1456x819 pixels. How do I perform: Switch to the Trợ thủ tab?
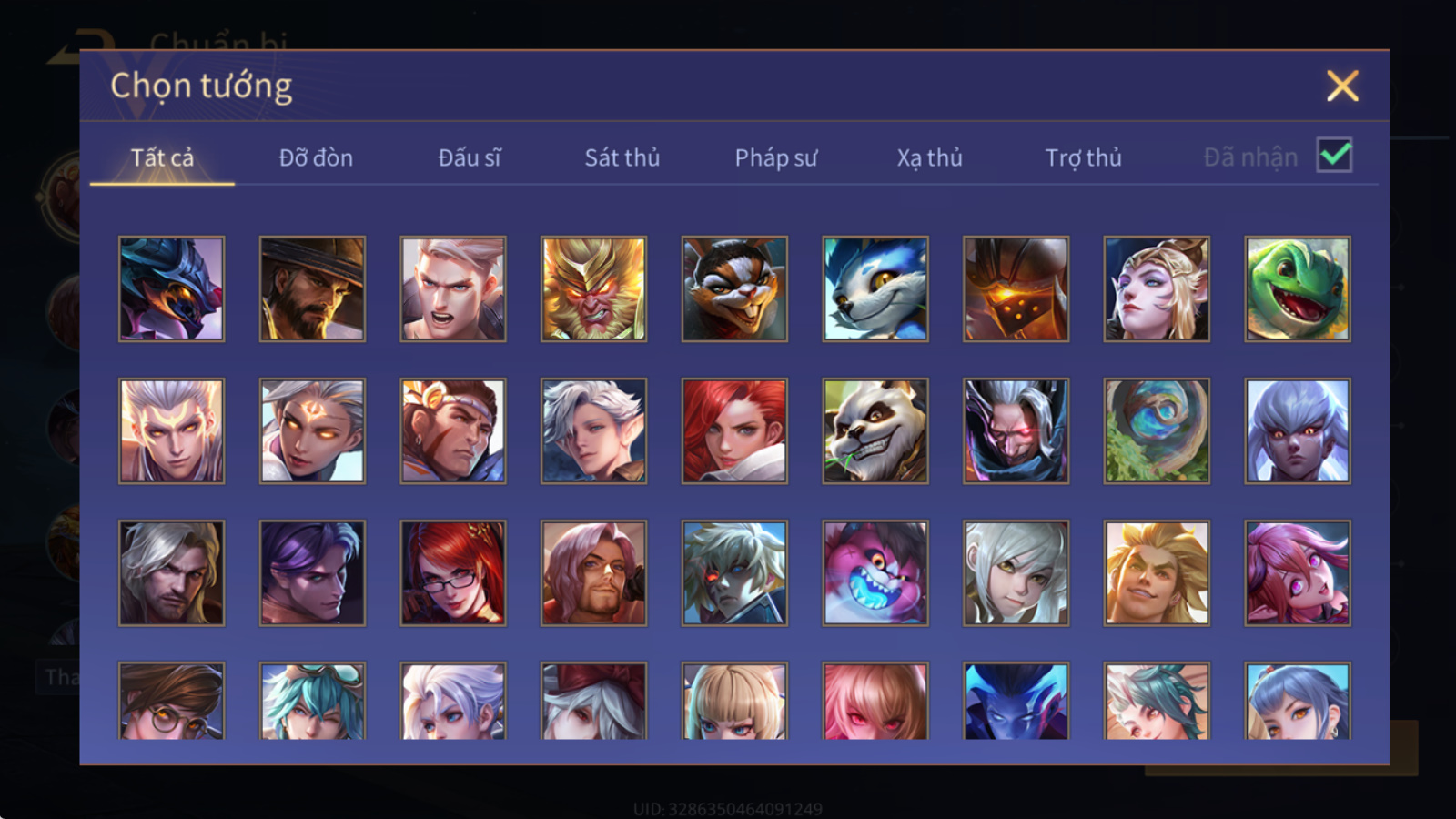1083,157
